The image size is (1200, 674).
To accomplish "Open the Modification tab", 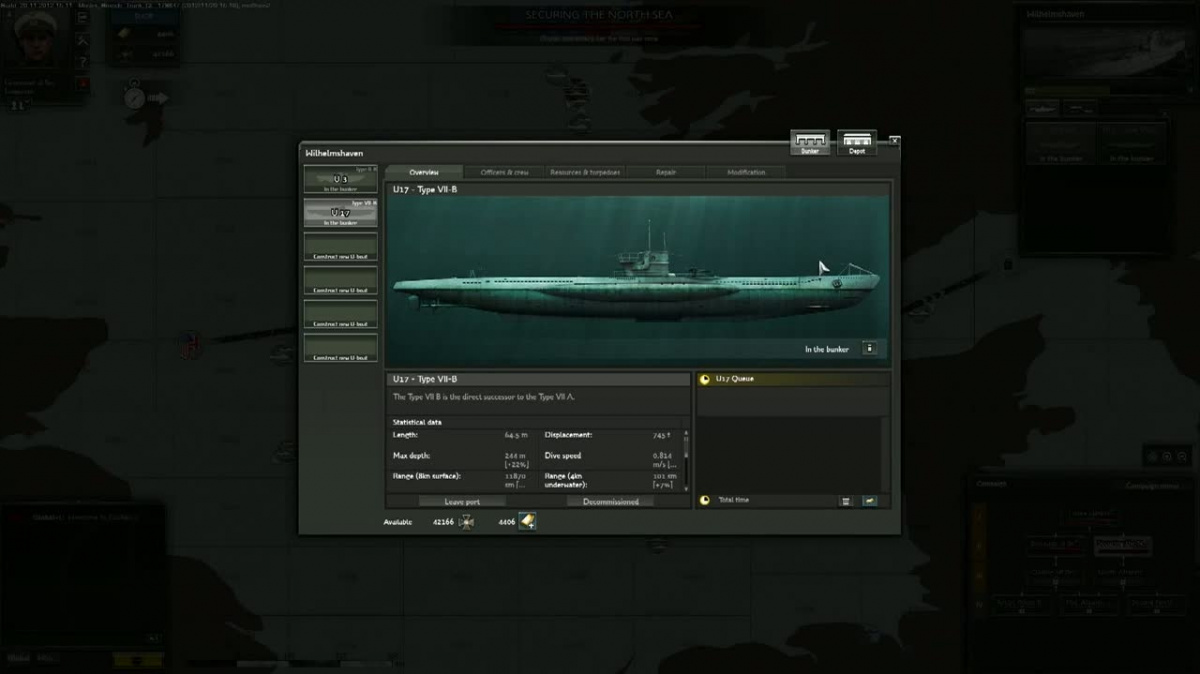I will 746,172.
